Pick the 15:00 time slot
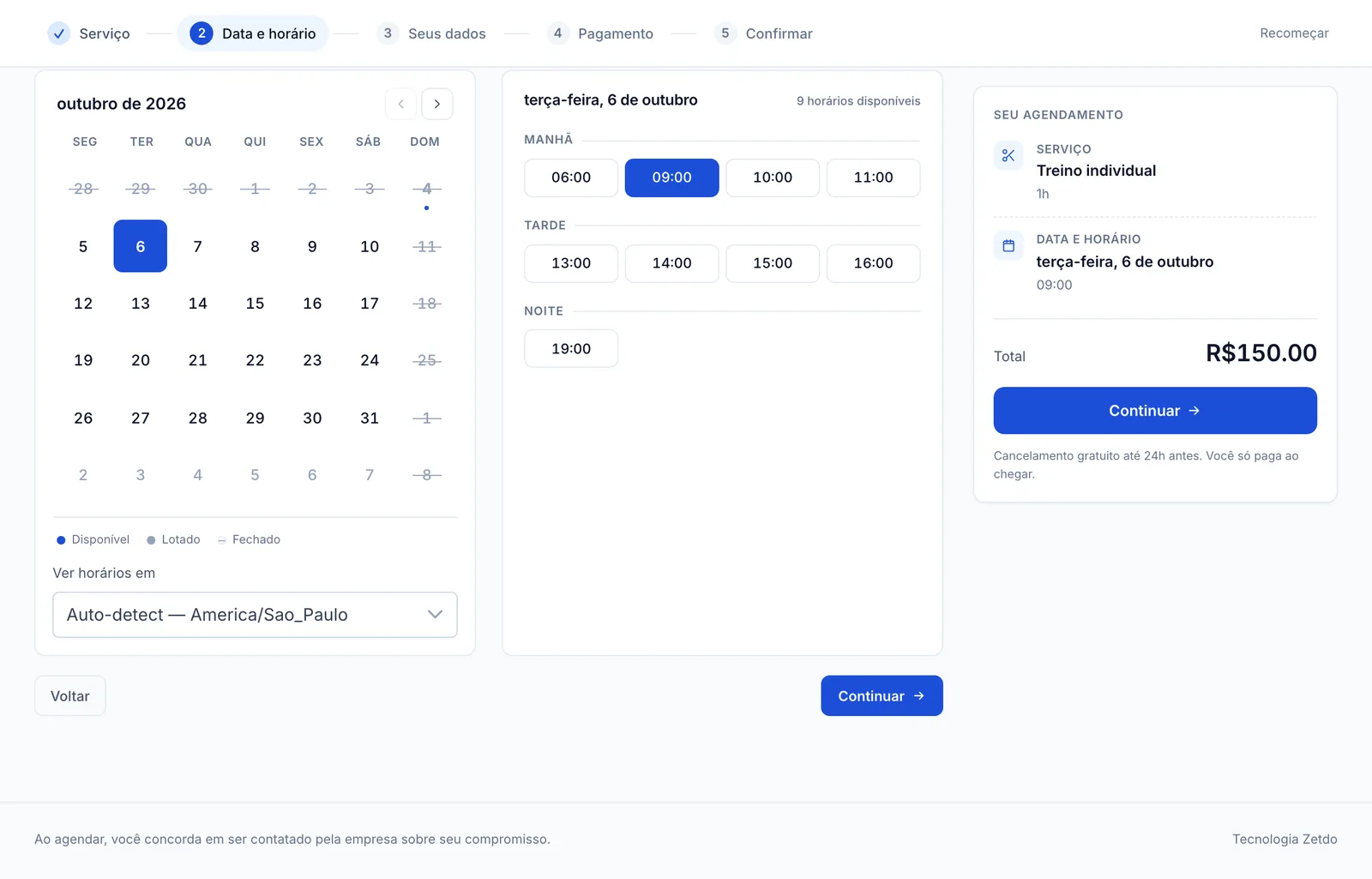This screenshot has height=879, width=1372. coord(773,263)
